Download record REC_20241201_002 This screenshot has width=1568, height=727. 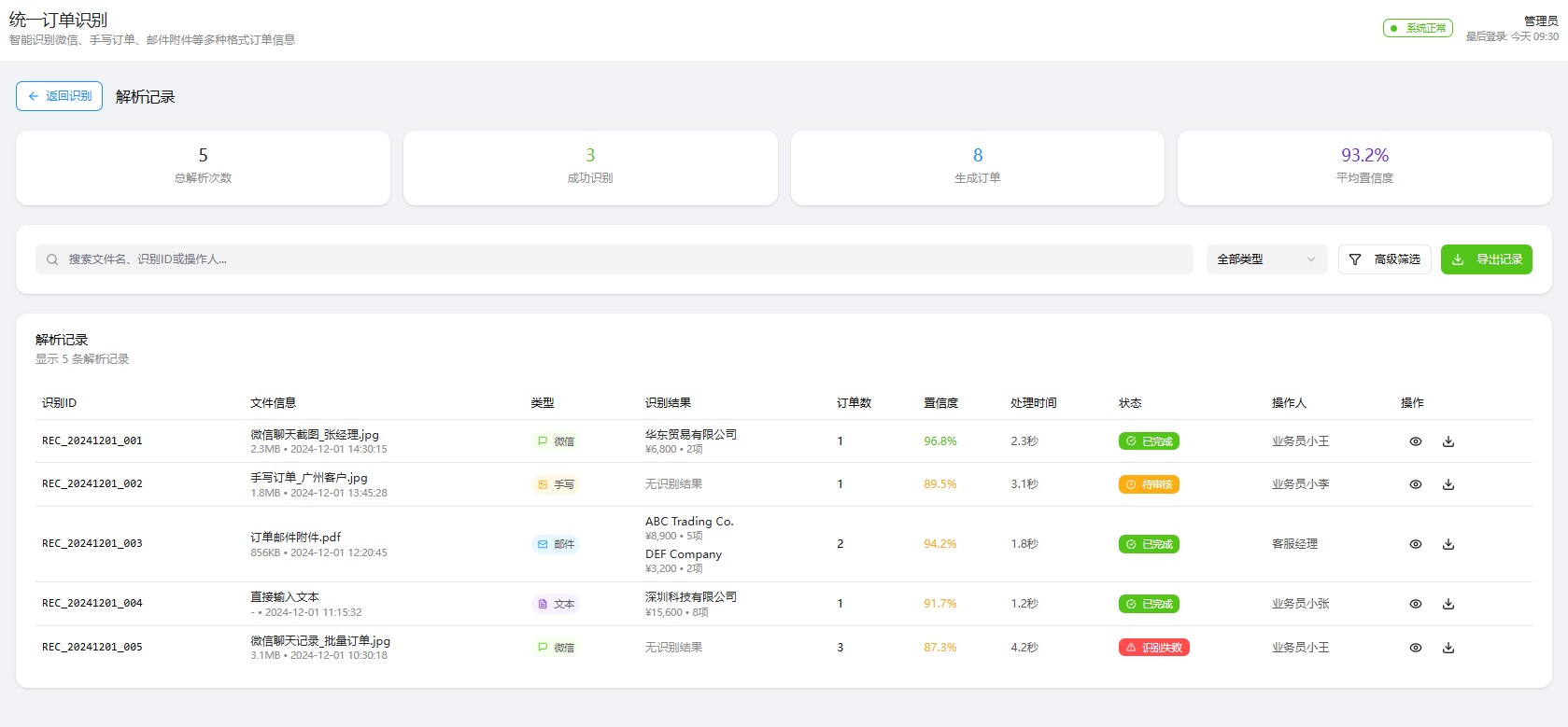click(1448, 484)
